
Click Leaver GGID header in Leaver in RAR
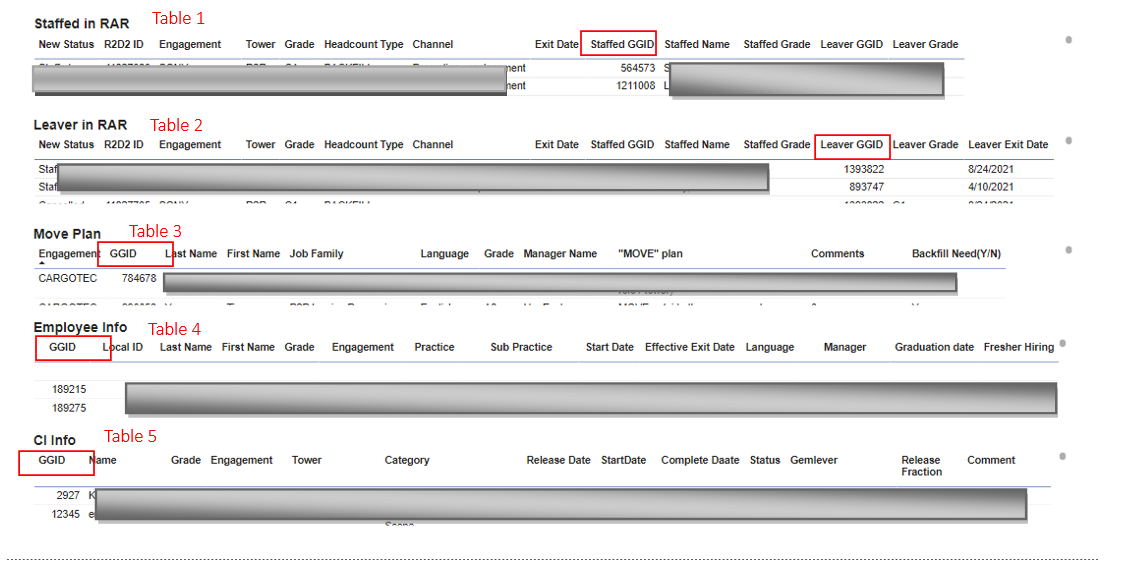[852, 145]
